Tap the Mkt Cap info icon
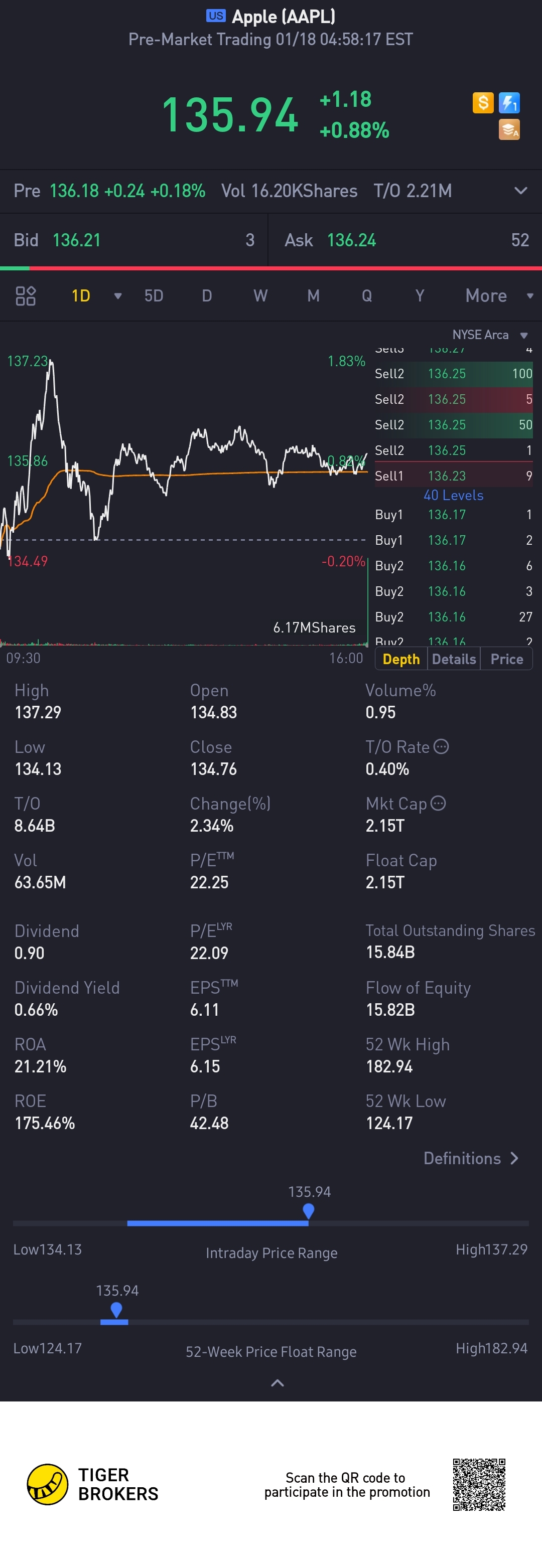The image size is (542, 1568). pyautogui.click(x=438, y=804)
